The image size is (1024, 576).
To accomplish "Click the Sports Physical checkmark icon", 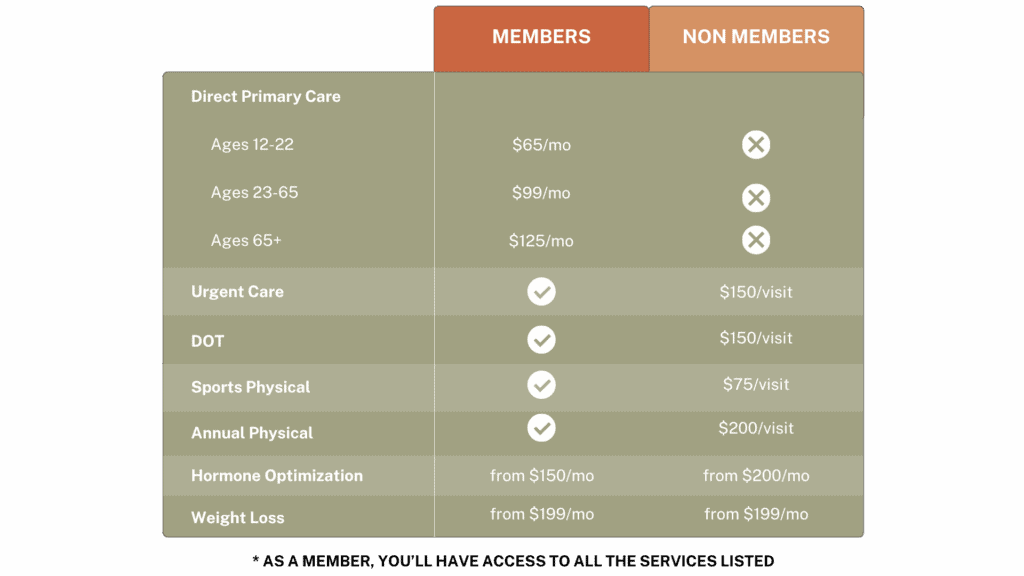I will [x=541, y=385].
